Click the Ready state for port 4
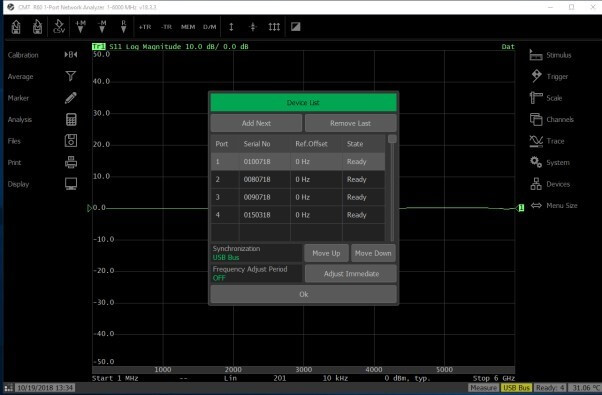Image resolution: width=602 pixels, height=395 pixels. pyautogui.click(x=364, y=215)
